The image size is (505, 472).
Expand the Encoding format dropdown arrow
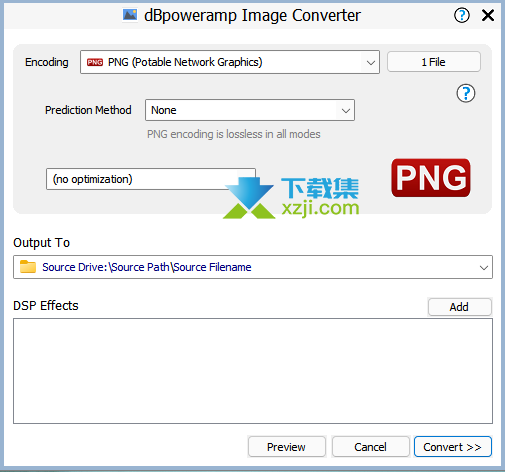coord(371,62)
